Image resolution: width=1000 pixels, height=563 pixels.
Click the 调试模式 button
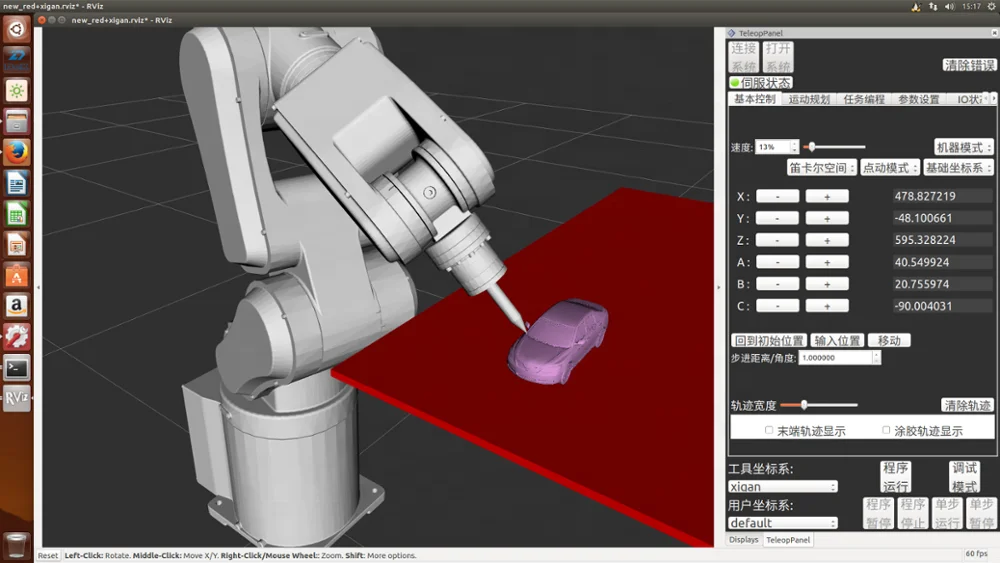coord(964,477)
